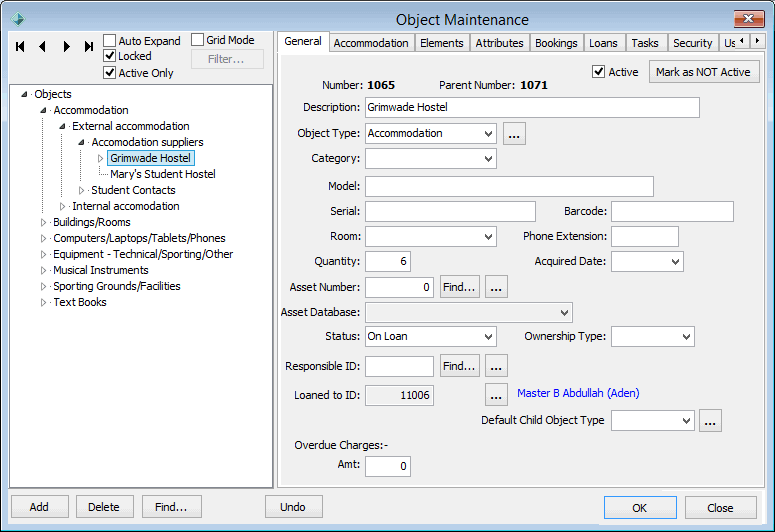This screenshot has width=775, height=532.
Task: Open Master B Abdullah (Aden) link
Action: tap(578, 393)
